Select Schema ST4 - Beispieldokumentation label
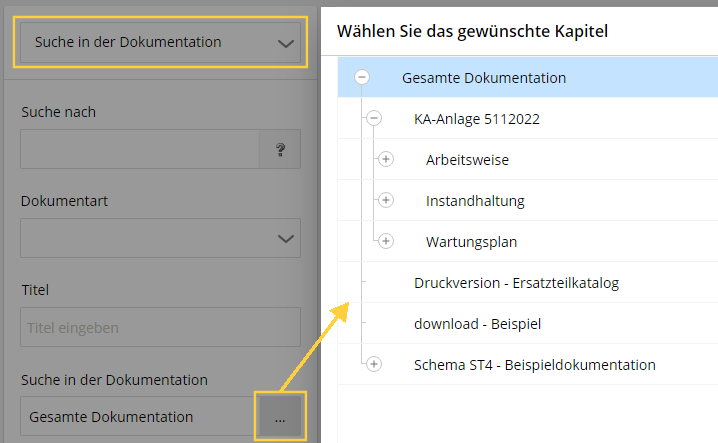This screenshot has height=443, width=718. pyautogui.click(x=534, y=365)
